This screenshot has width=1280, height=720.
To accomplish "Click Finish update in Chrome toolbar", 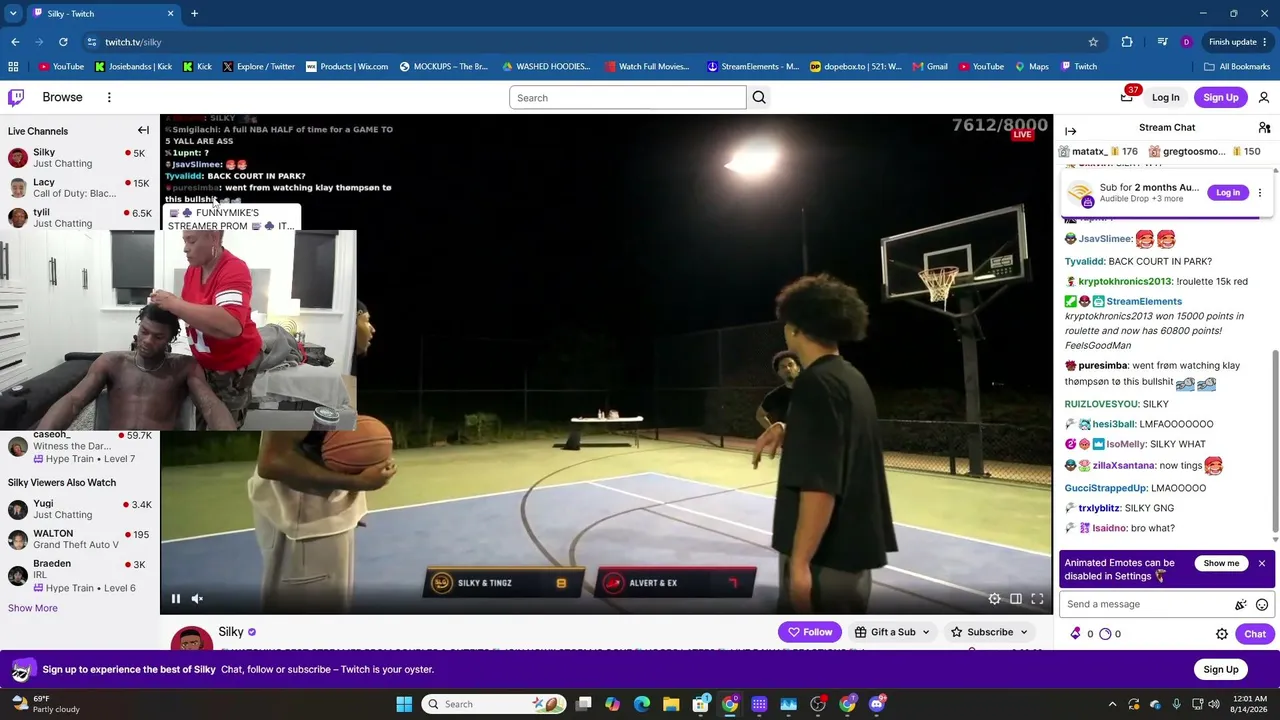I will click(1233, 42).
